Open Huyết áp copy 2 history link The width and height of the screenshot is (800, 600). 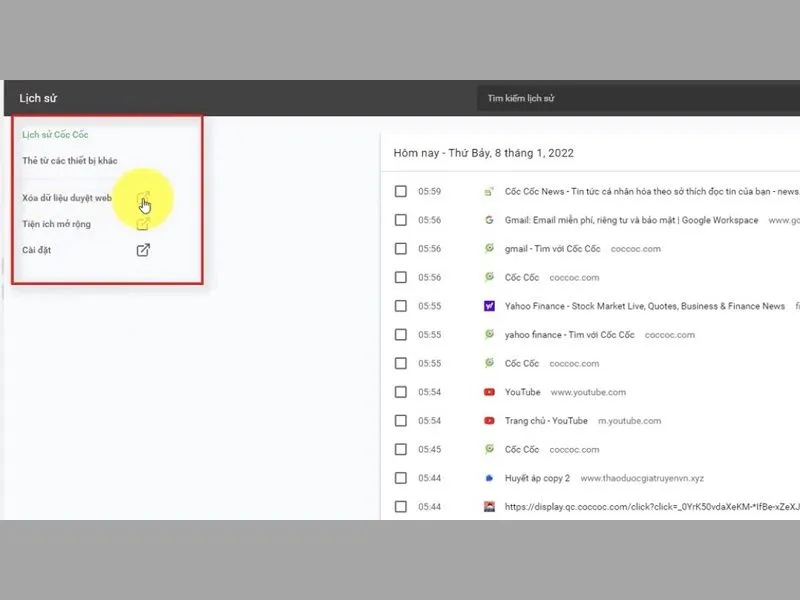[x=537, y=478]
